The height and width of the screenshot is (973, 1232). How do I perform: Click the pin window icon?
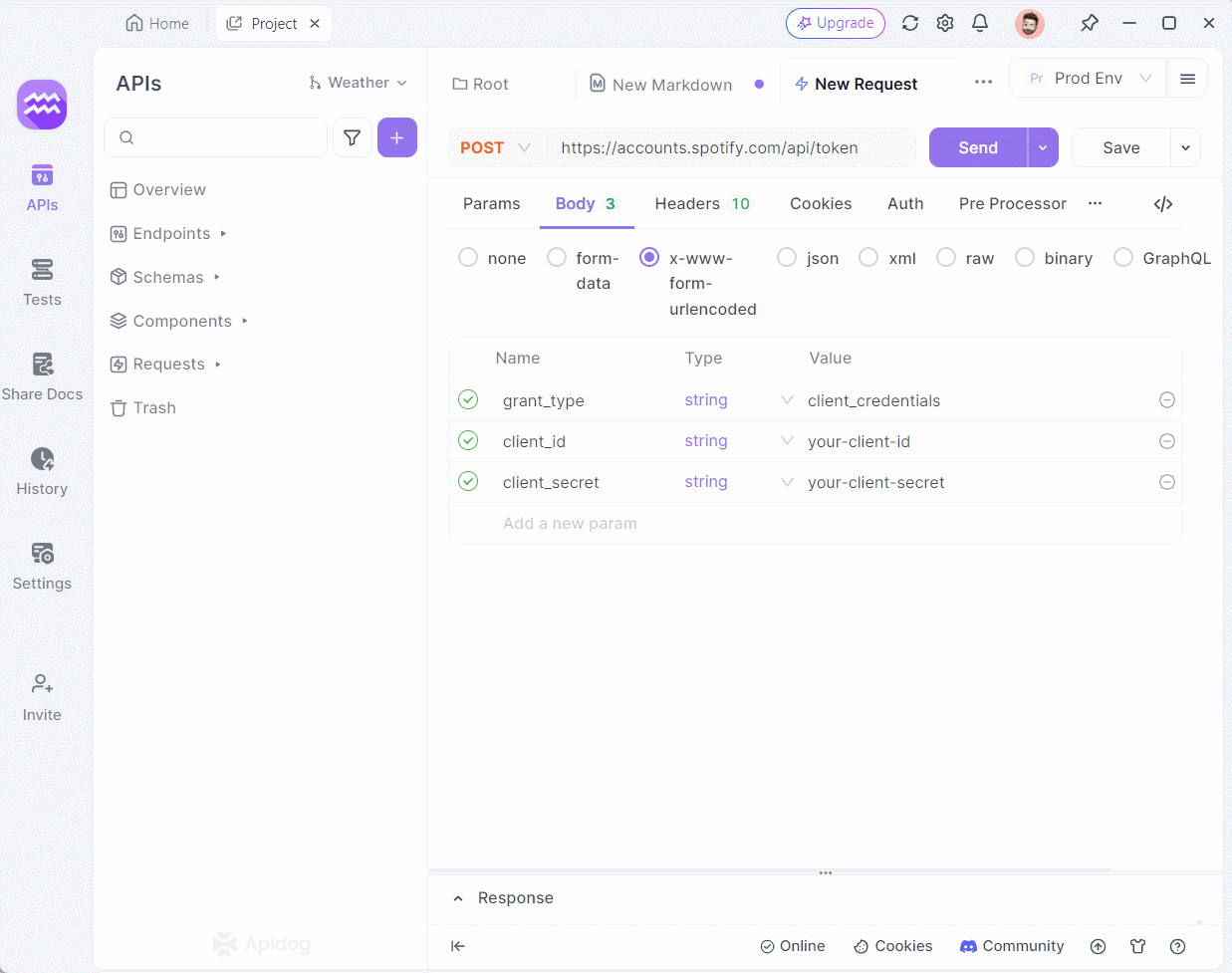[x=1090, y=23]
